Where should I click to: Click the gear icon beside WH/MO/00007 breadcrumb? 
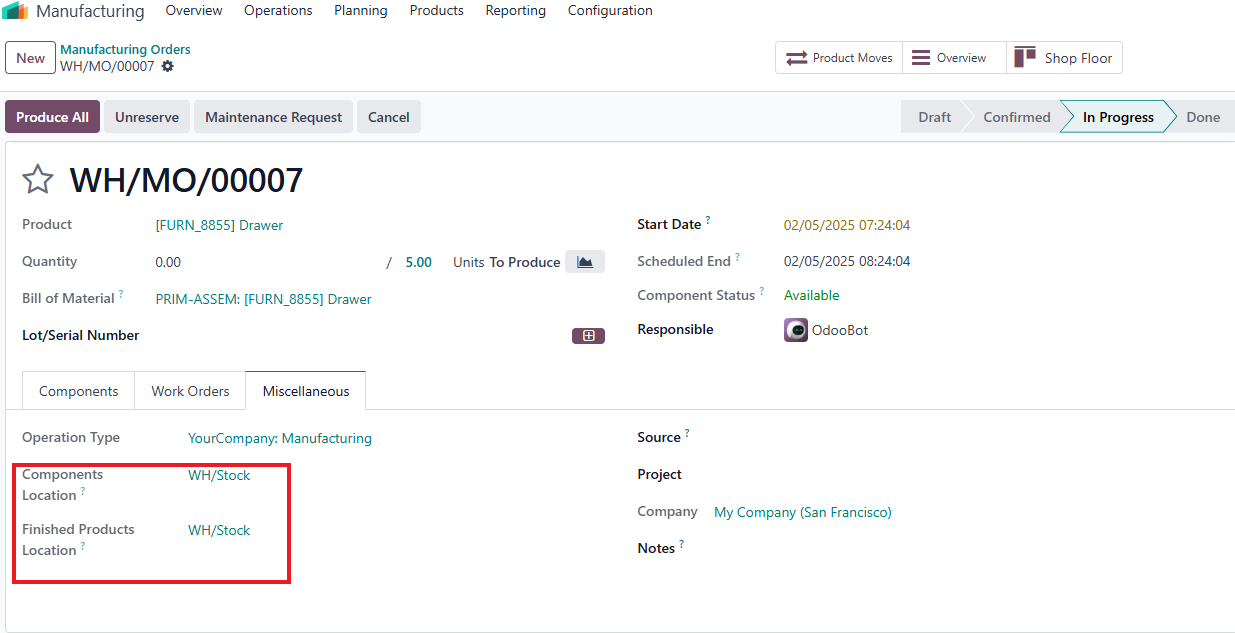(x=167, y=66)
